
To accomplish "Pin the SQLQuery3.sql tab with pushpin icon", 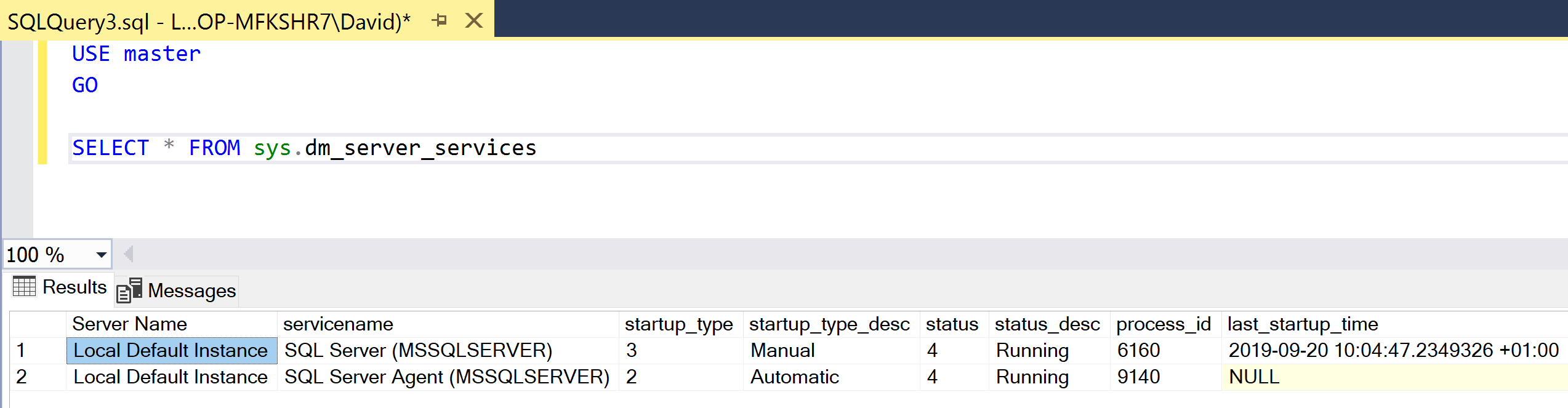I will tap(439, 20).
